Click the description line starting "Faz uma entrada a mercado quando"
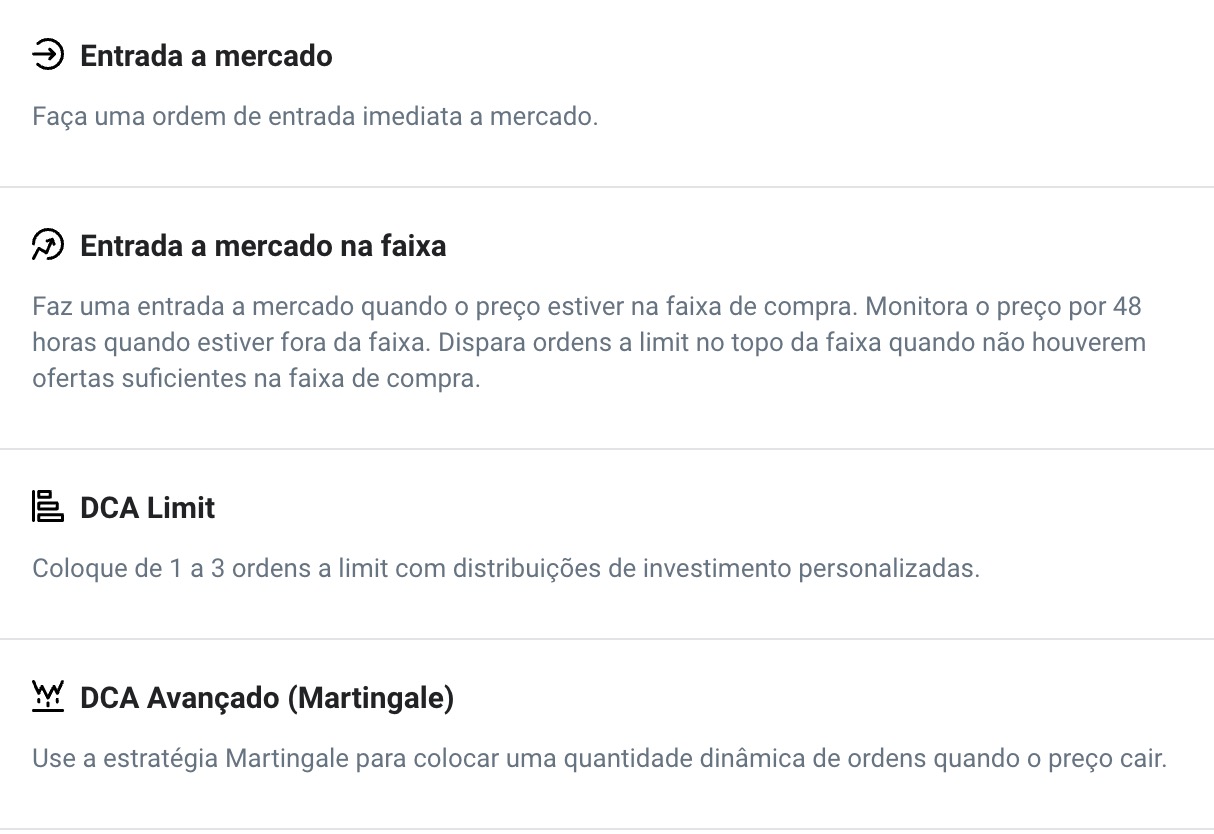The width and height of the screenshot is (1214, 834). [587, 306]
